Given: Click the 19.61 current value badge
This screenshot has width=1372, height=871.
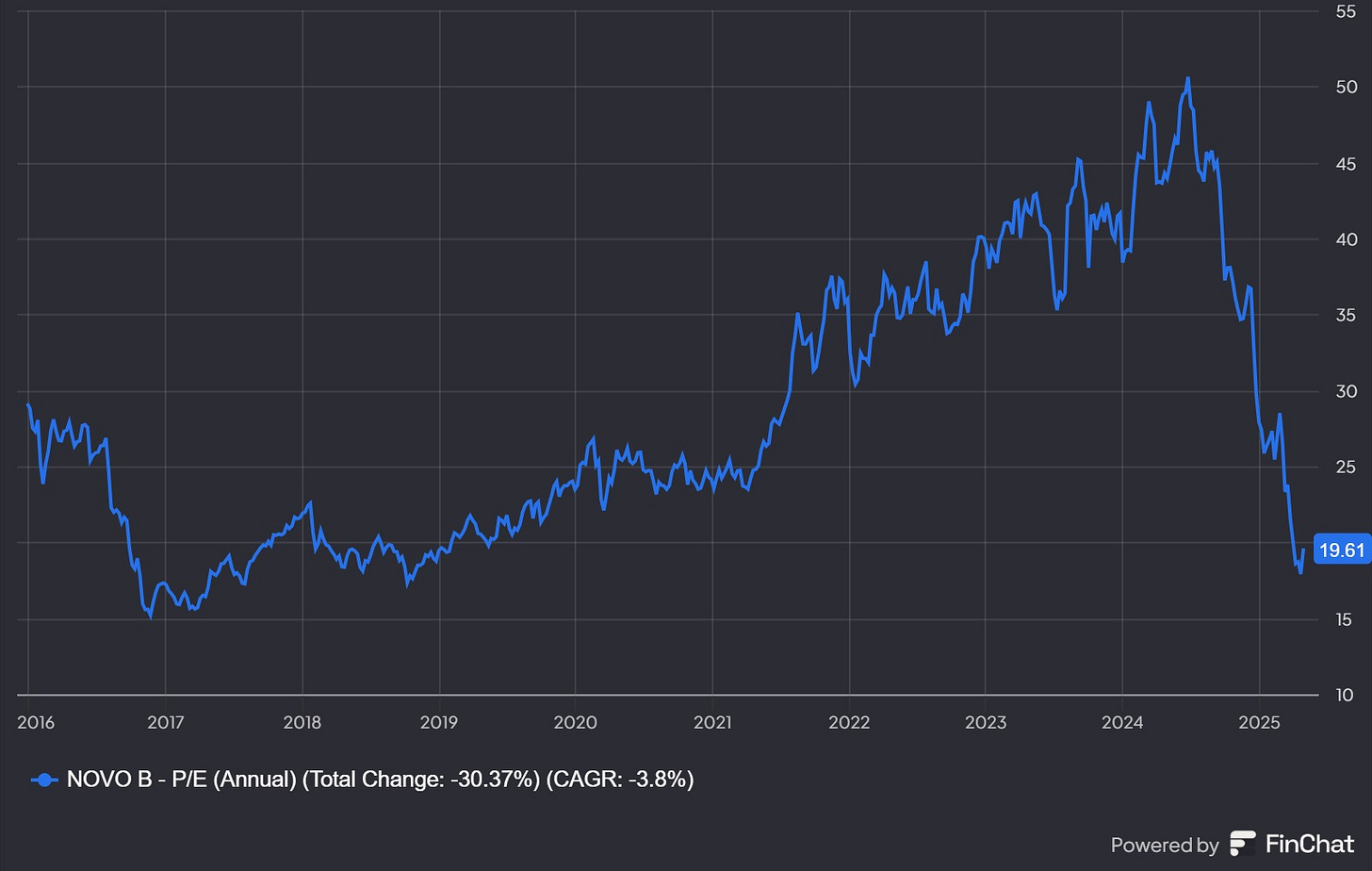Looking at the screenshot, I should [1342, 551].
